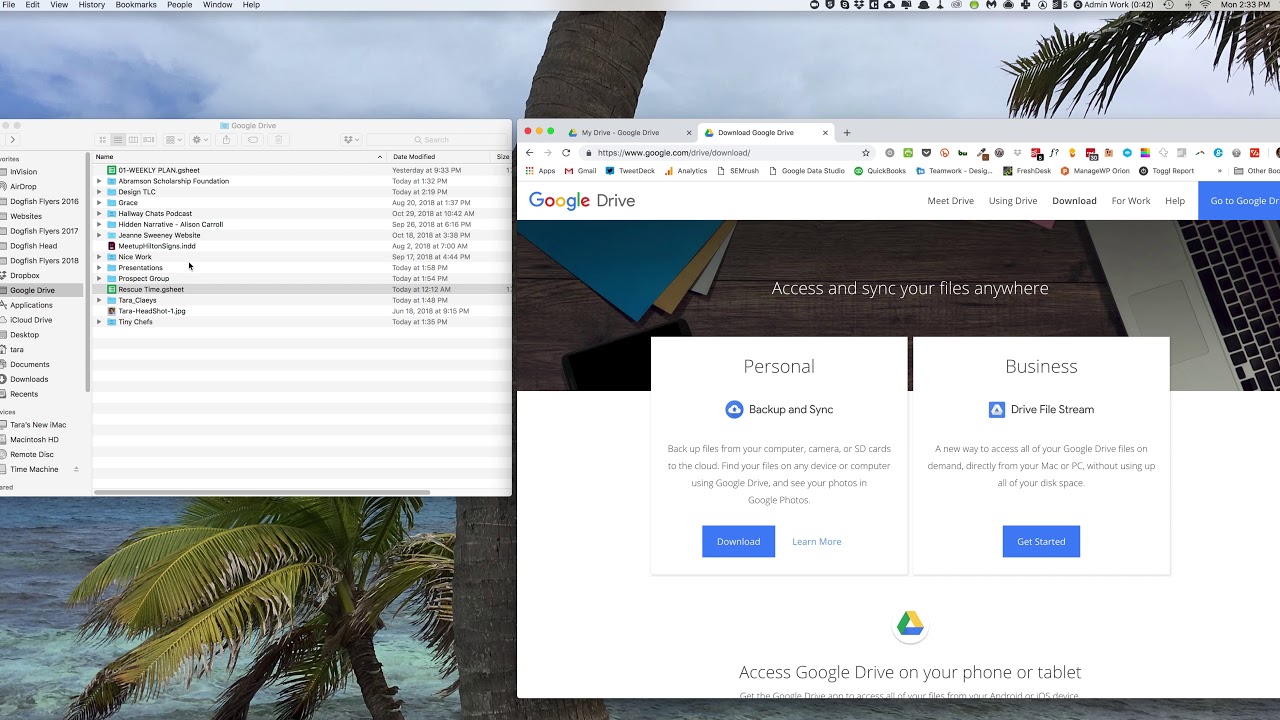
Task: Open Dropbox in Finder sidebar
Action: pyautogui.click(x=25, y=275)
